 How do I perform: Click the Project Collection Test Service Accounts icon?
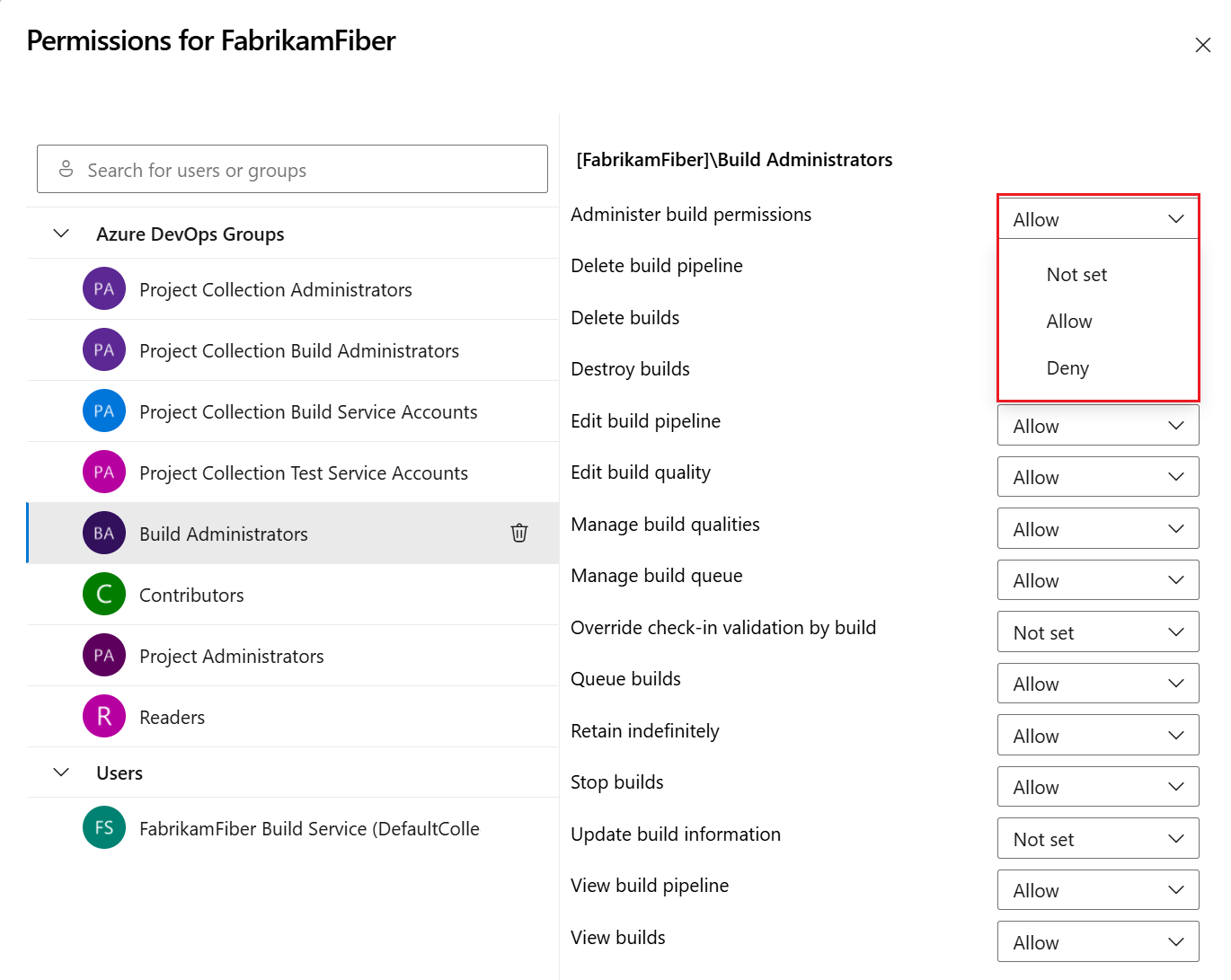pyautogui.click(x=103, y=472)
